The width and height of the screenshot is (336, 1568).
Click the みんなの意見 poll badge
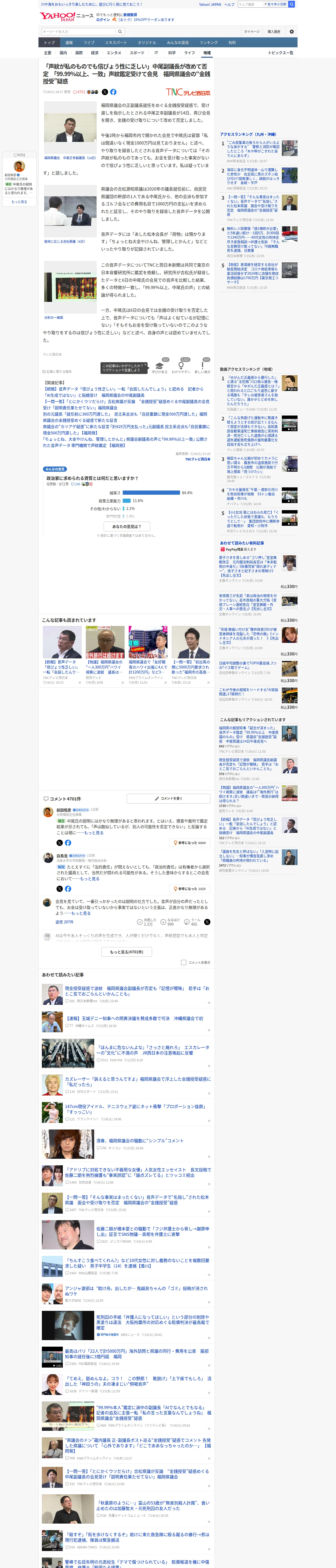tap(55, 469)
